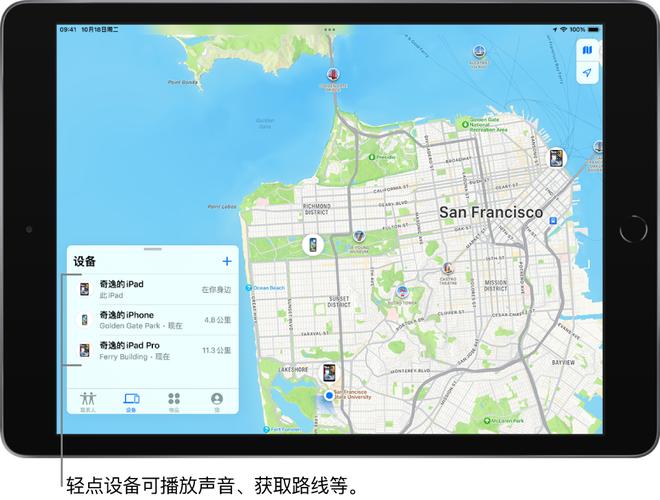The height and width of the screenshot is (500, 660).
Task: Select 奇逸的 iPad Pro at Ferry Building
Action: pyautogui.click(x=153, y=351)
